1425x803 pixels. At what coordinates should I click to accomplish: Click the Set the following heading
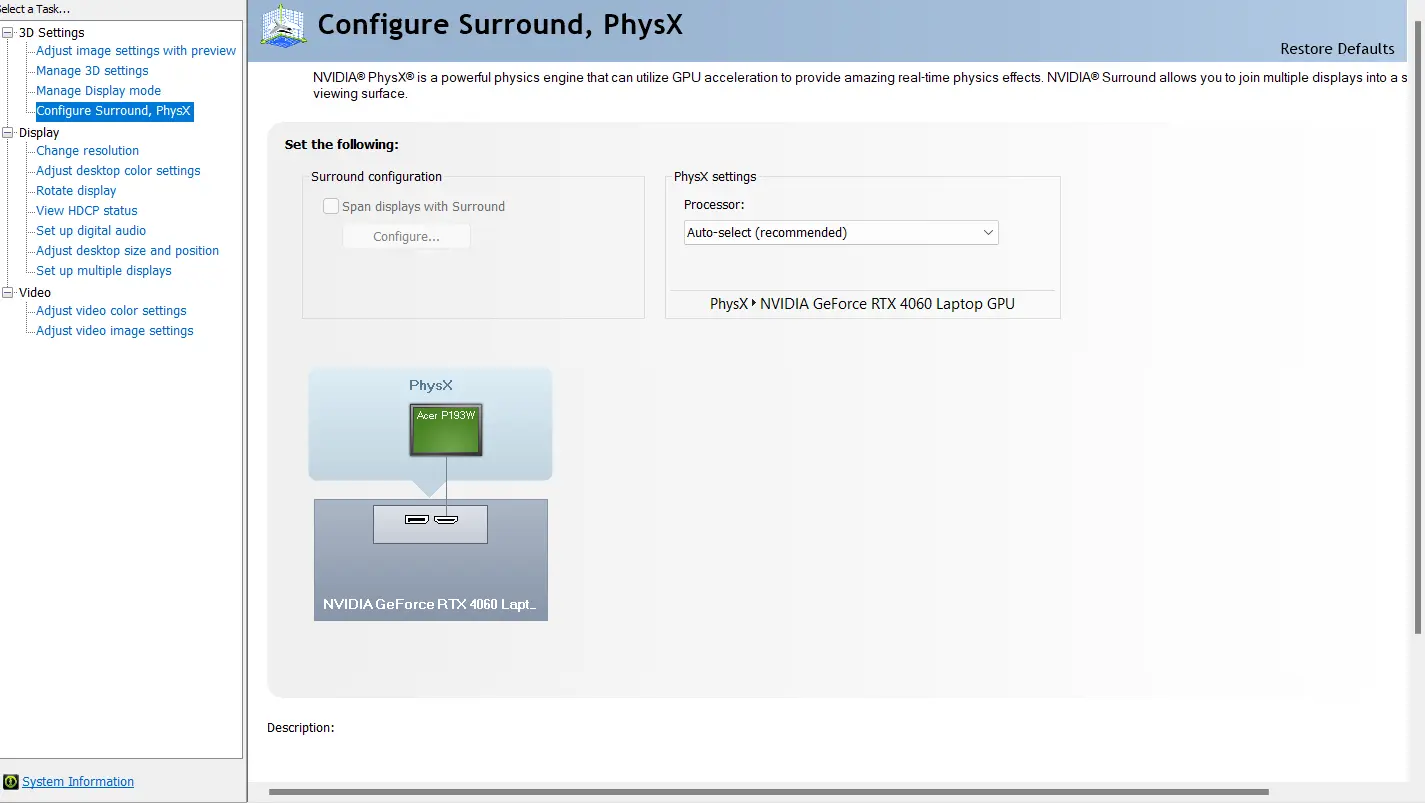coord(341,145)
